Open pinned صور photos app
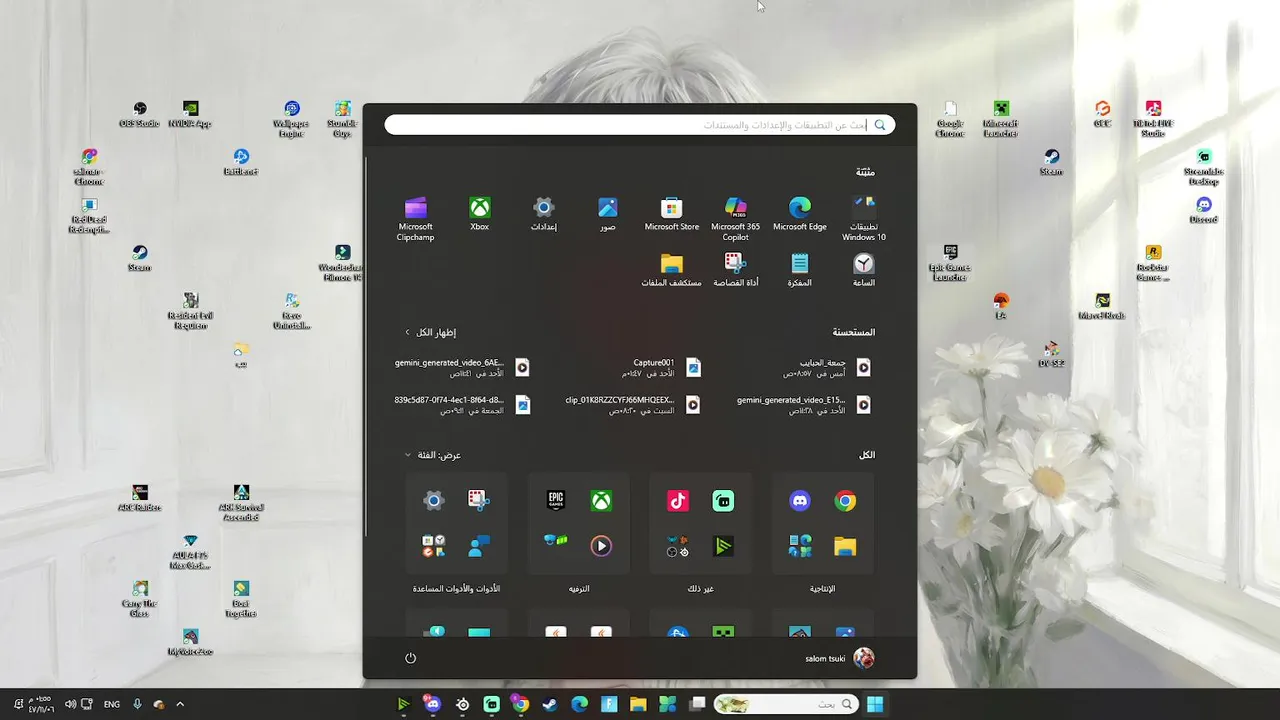Screen dimensions: 1280x720 [x=608, y=214]
